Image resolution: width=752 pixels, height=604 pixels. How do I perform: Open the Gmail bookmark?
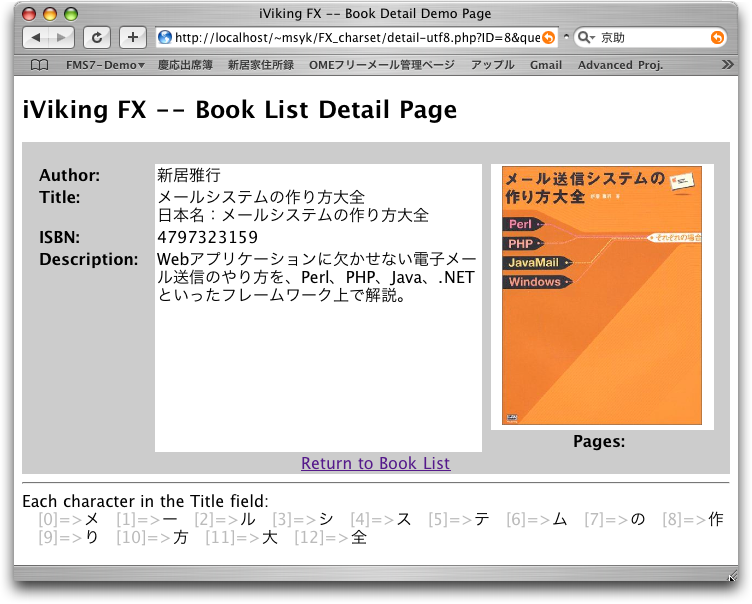point(545,65)
